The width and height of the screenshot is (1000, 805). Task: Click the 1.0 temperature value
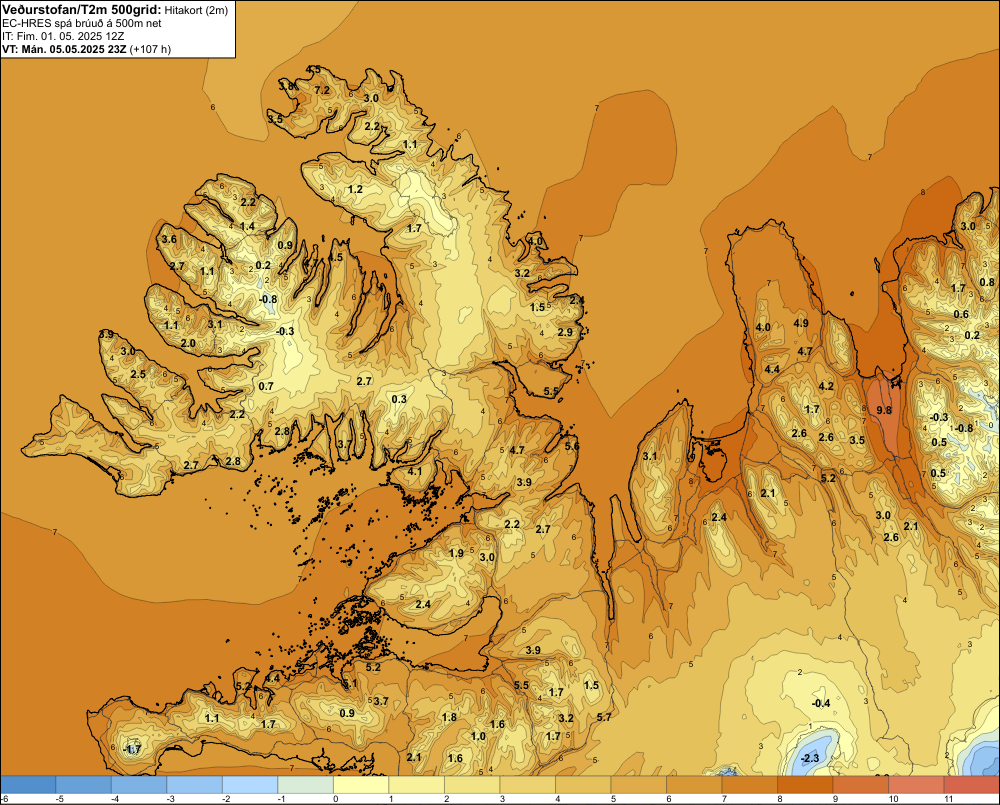pyautogui.click(x=478, y=736)
